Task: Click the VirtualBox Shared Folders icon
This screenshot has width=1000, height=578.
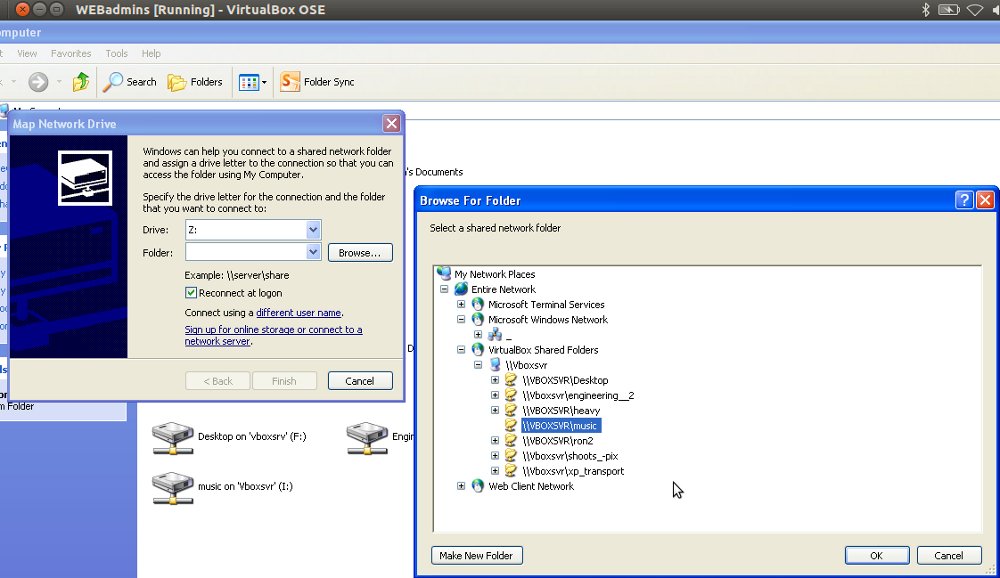Action: (478, 350)
